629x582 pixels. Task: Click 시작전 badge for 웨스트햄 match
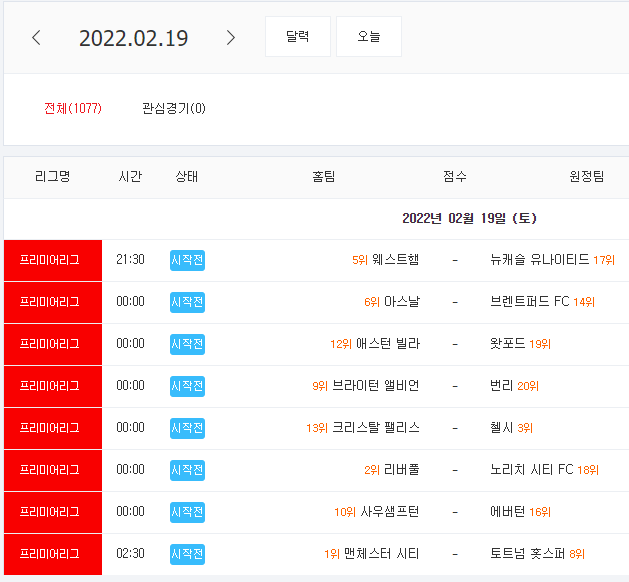click(187, 260)
